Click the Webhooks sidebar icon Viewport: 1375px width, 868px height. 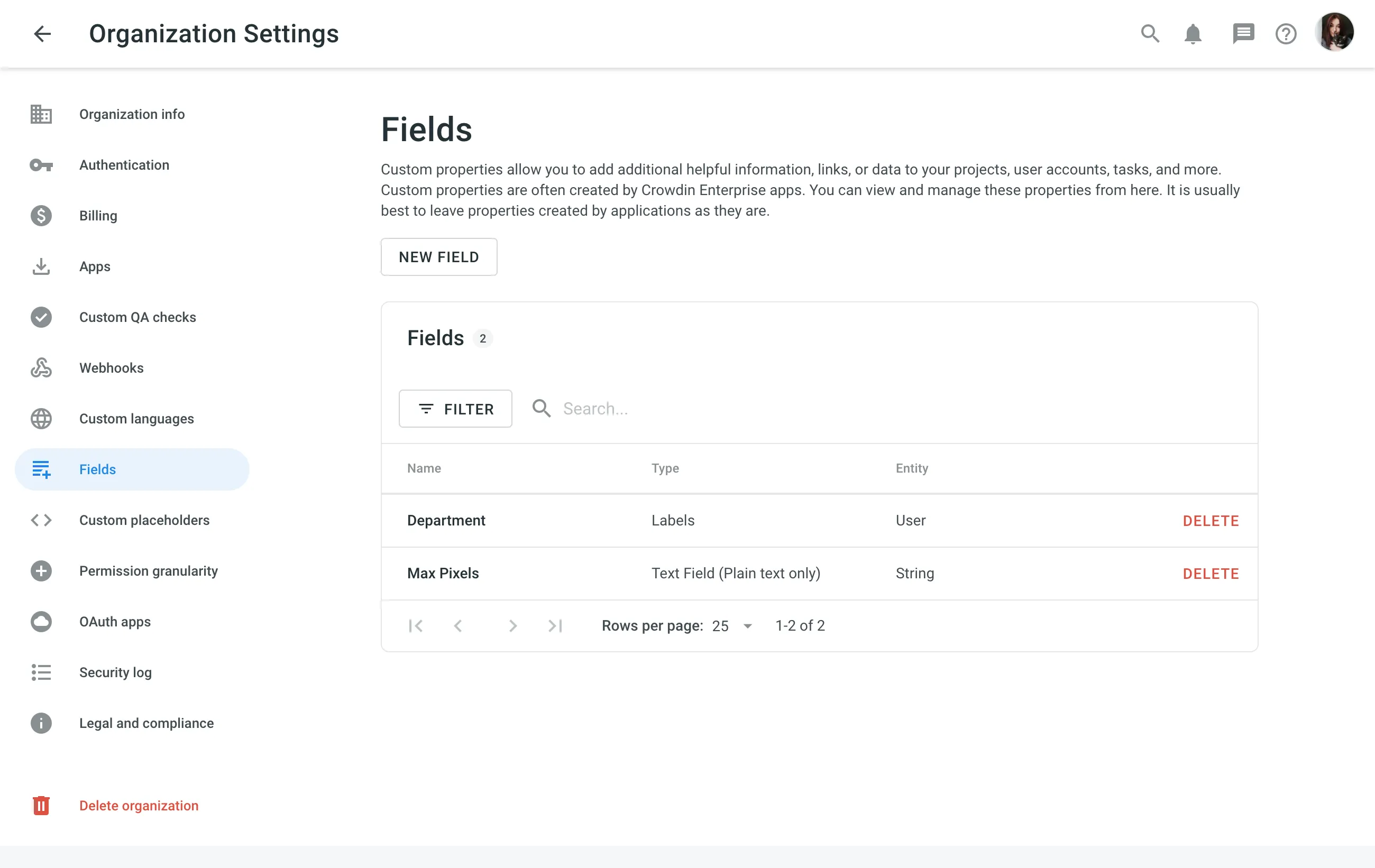41,368
